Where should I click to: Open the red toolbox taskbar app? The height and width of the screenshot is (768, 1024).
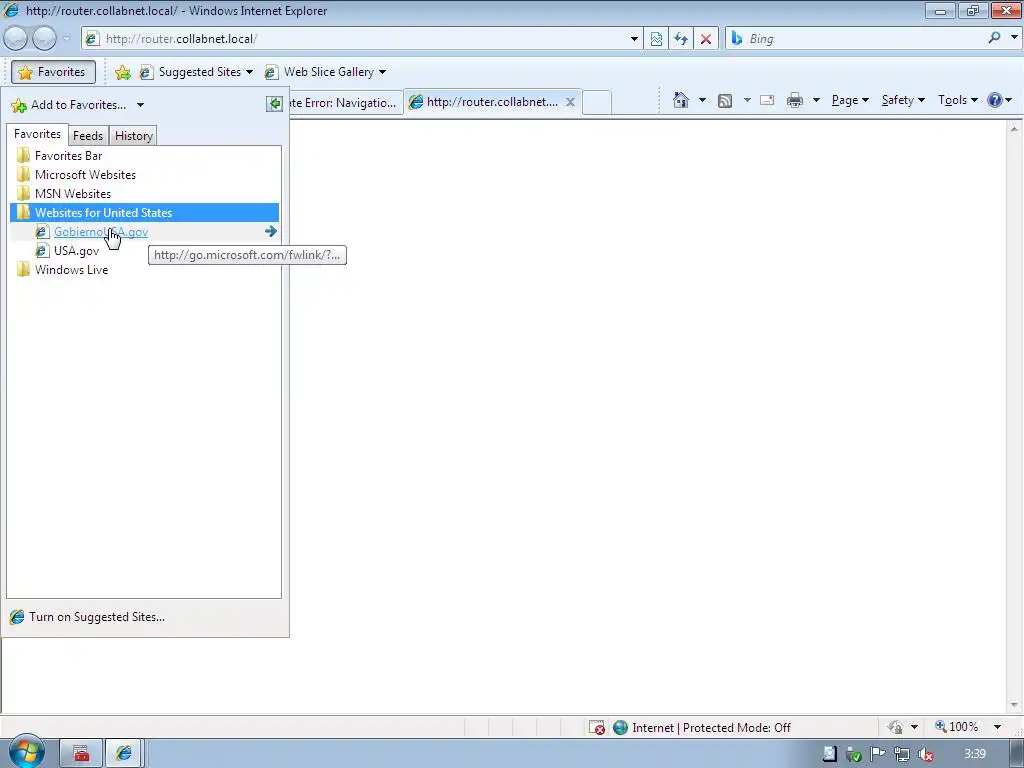coord(81,754)
